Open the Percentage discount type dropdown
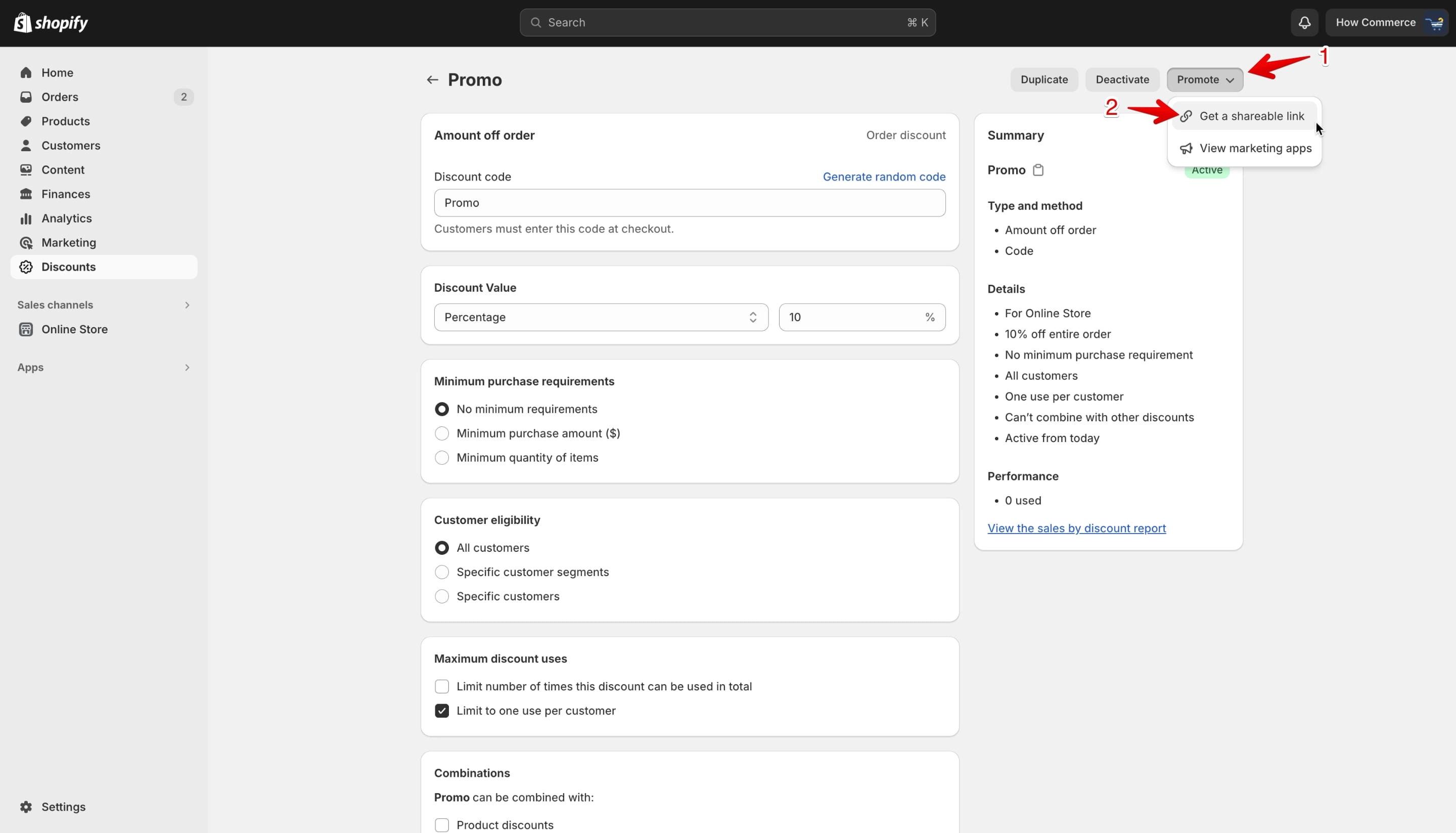Viewport: 1456px width, 833px height. (x=601, y=318)
